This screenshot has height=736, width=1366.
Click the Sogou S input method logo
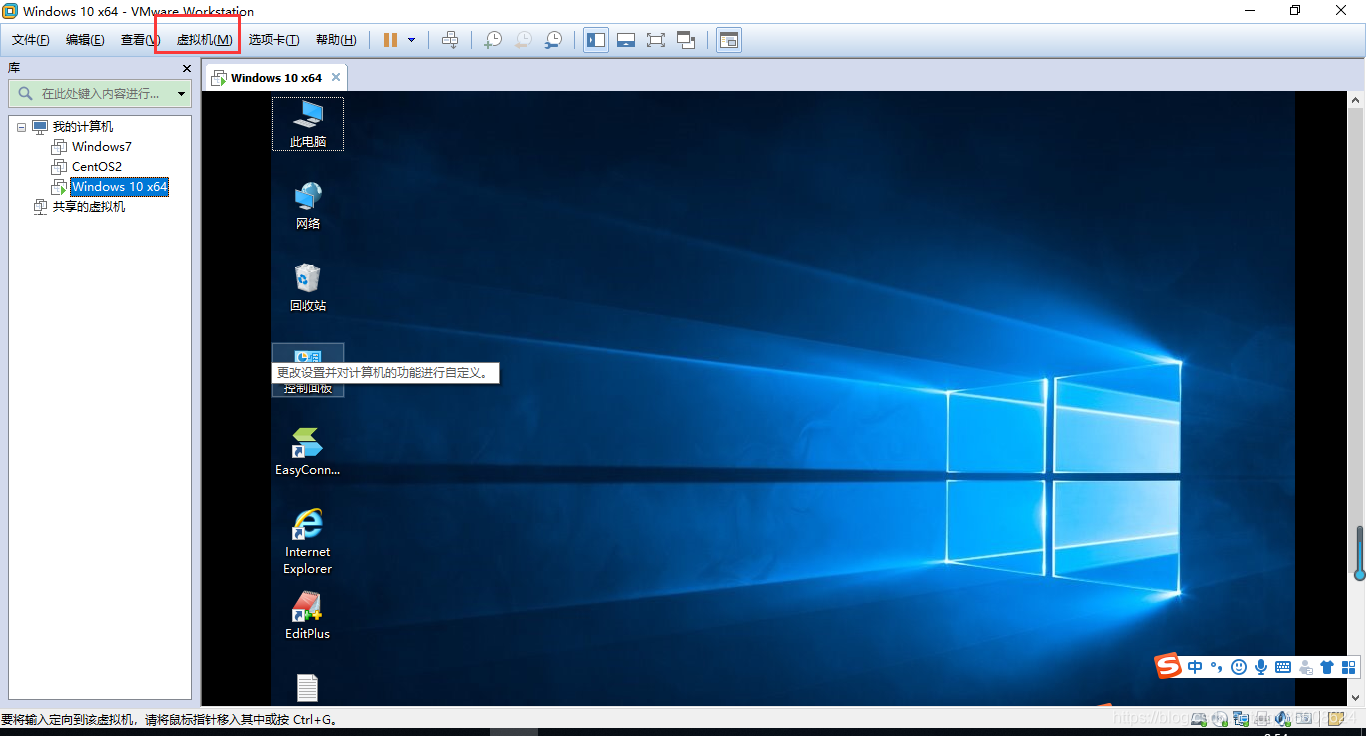(x=1169, y=666)
